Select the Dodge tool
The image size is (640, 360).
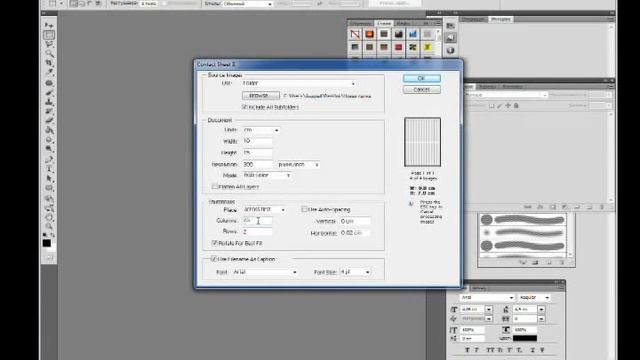(x=49, y=149)
